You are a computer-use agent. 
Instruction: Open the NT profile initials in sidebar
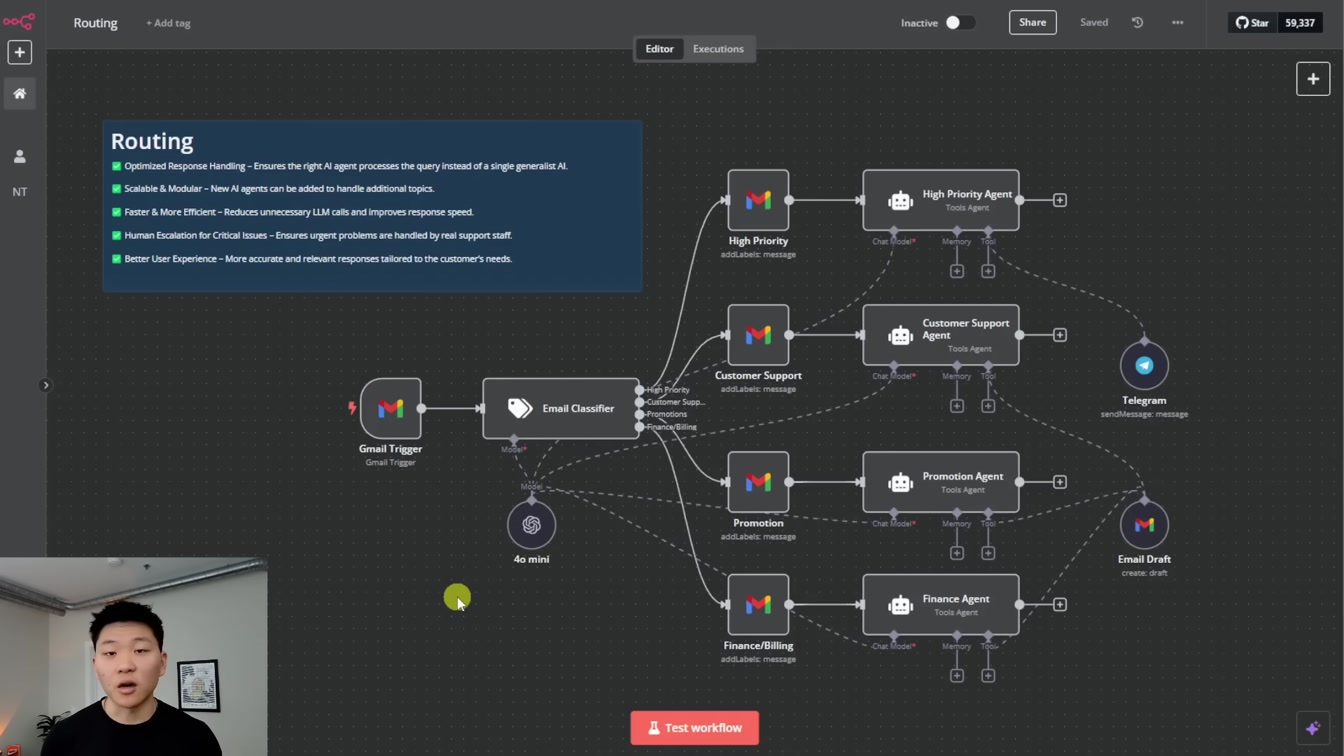coord(19,192)
